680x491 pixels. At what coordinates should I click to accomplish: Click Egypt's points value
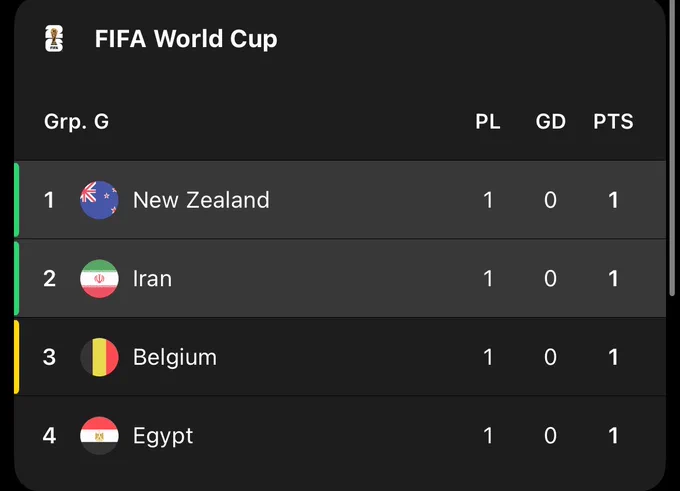point(613,435)
